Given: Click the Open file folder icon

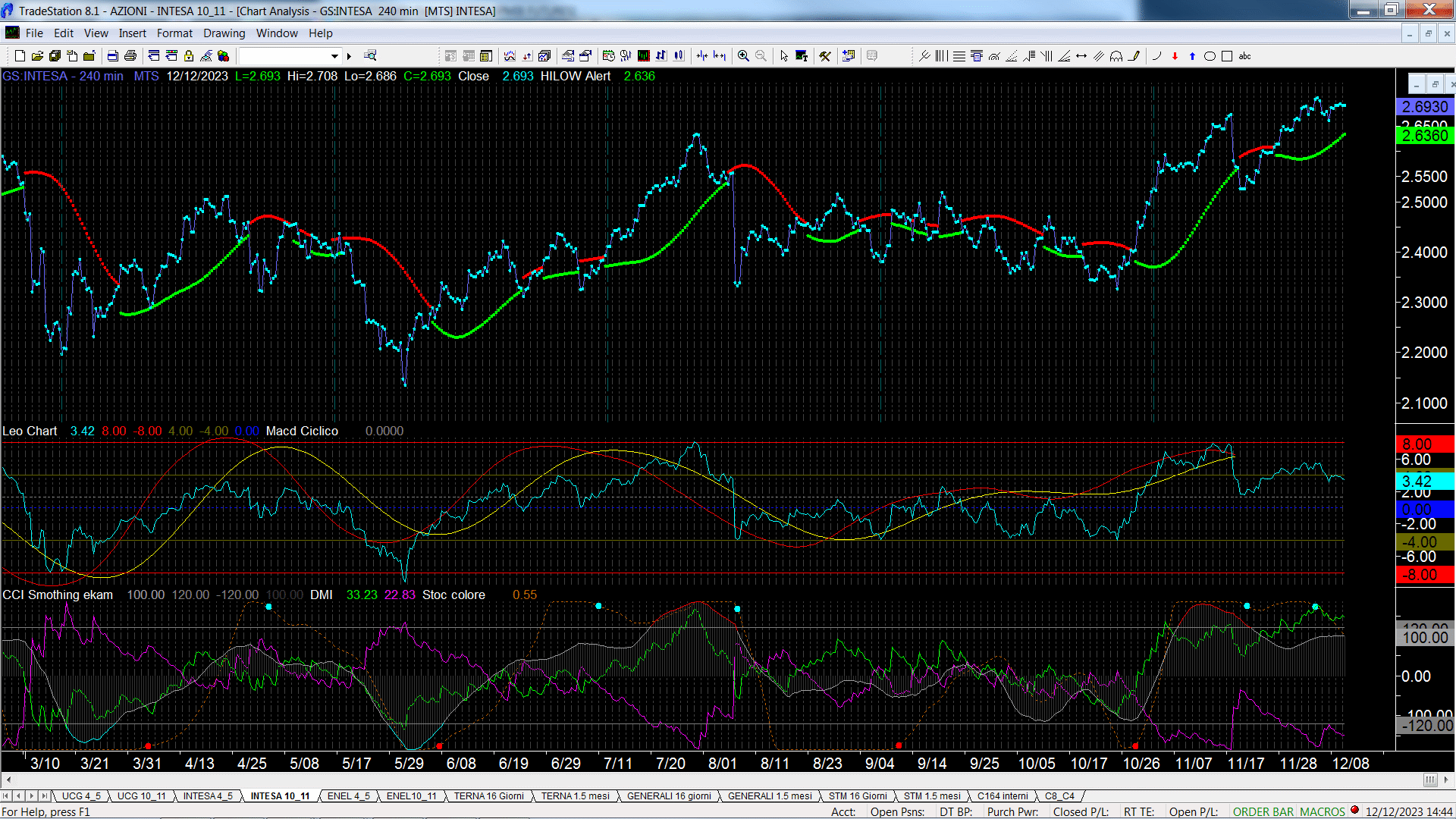Looking at the screenshot, I should pos(37,56).
